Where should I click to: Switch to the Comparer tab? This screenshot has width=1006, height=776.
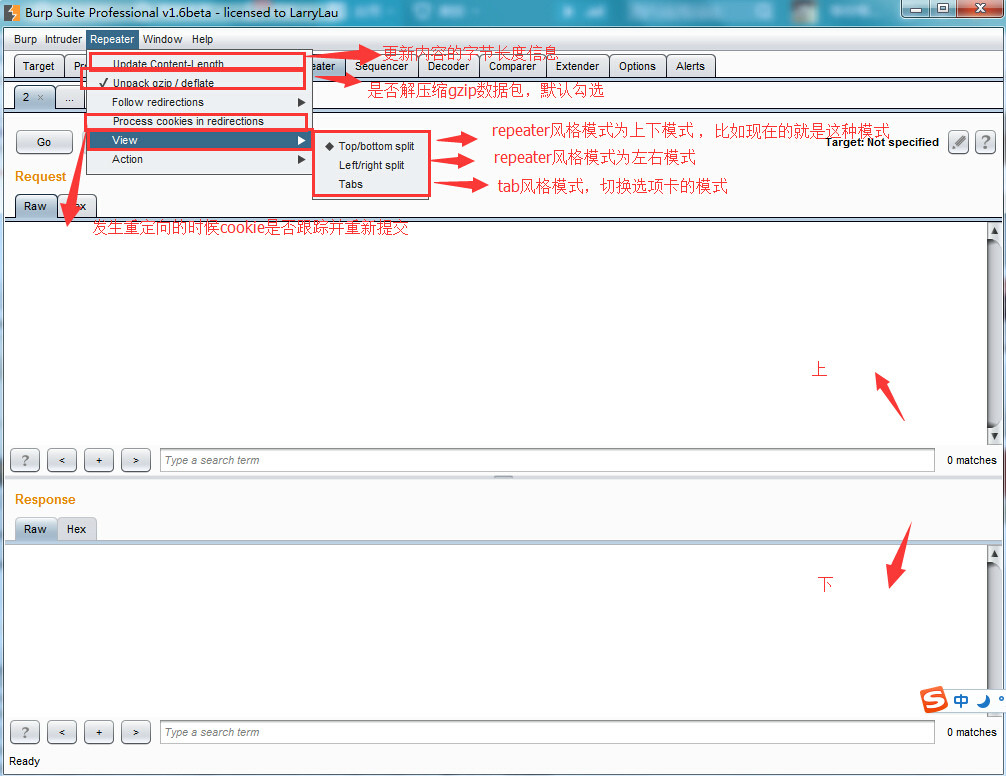[512, 66]
